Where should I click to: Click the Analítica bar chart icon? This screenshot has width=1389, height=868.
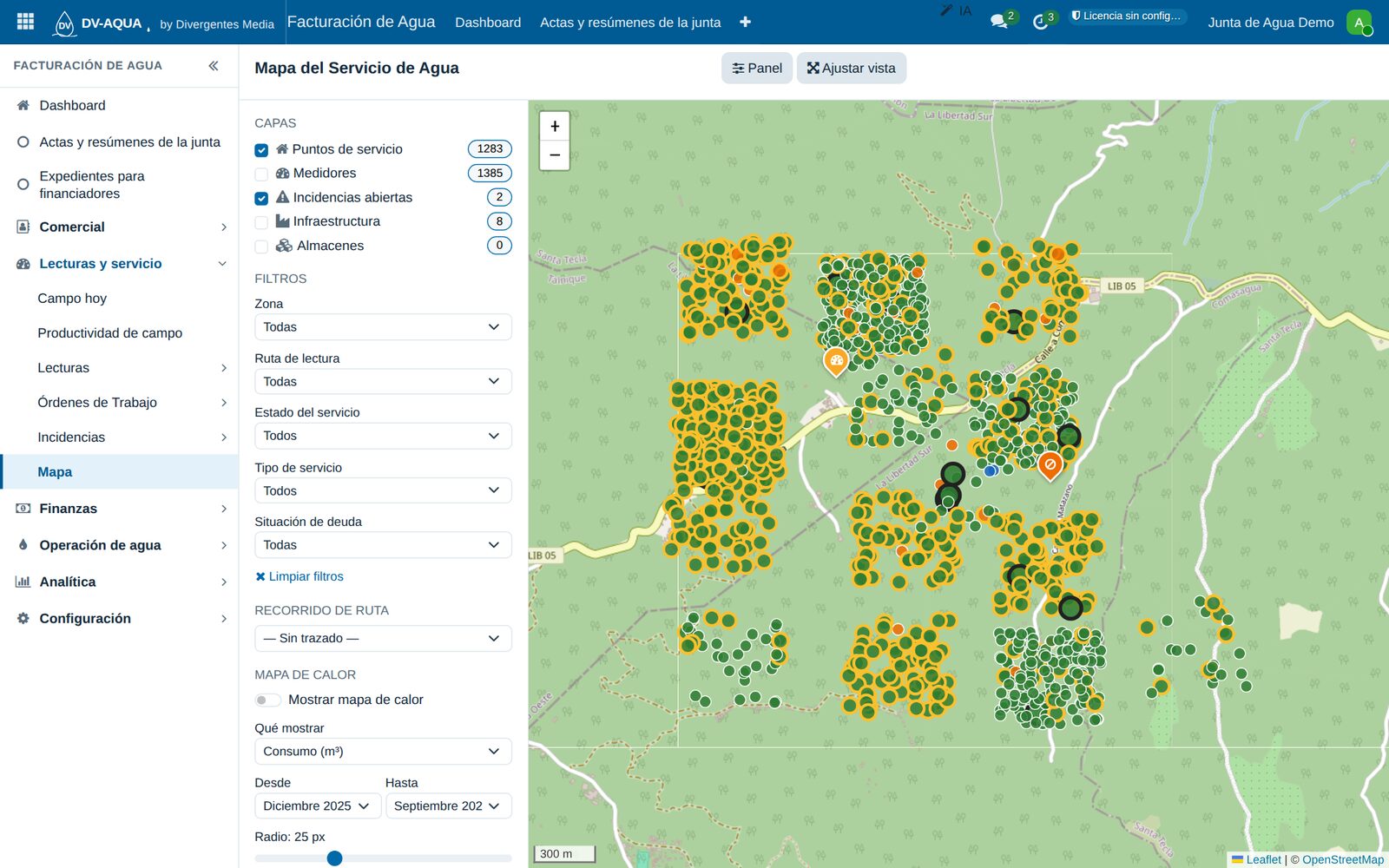[x=23, y=582]
